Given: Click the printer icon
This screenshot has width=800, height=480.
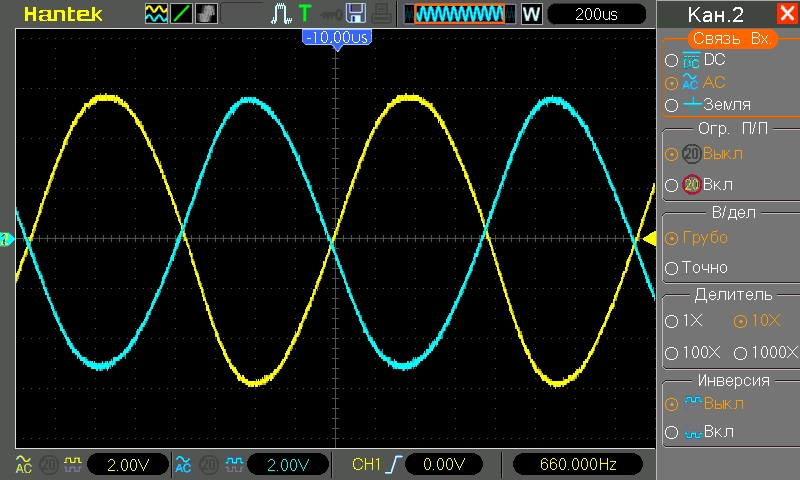Looking at the screenshot, I should click(x=381, y=14).
